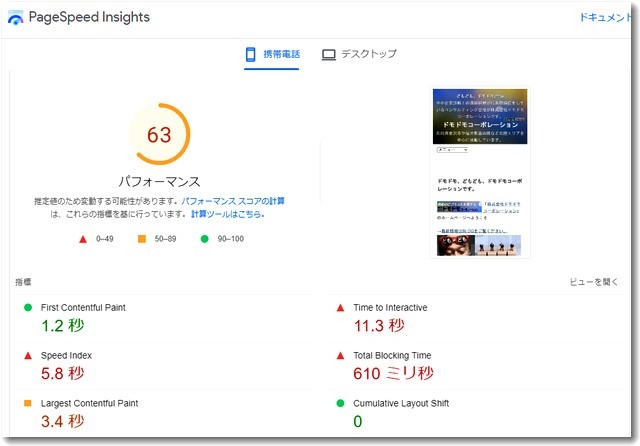640x446 pixels.
Task: Switch to the デスクトップ tab
Action: pos(359,54)
